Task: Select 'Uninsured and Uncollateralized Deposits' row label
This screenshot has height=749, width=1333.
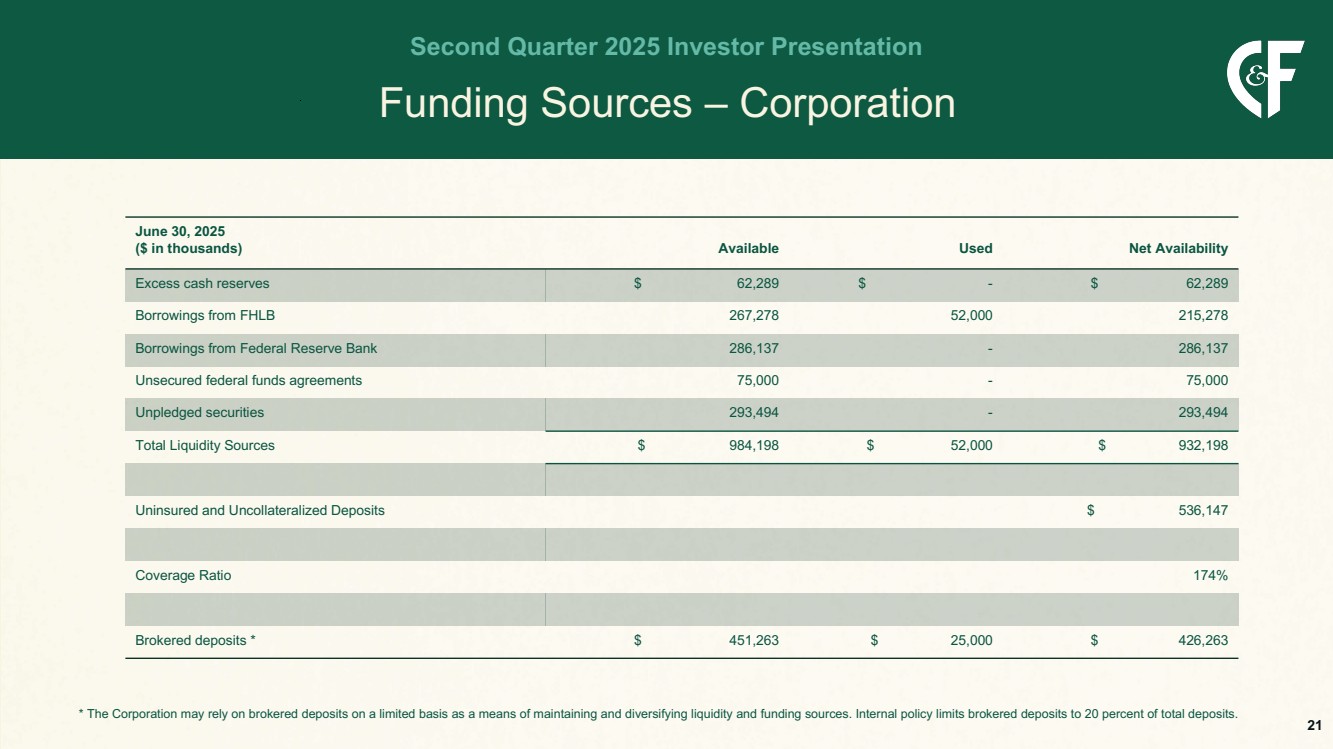Action: pos(260,510)
